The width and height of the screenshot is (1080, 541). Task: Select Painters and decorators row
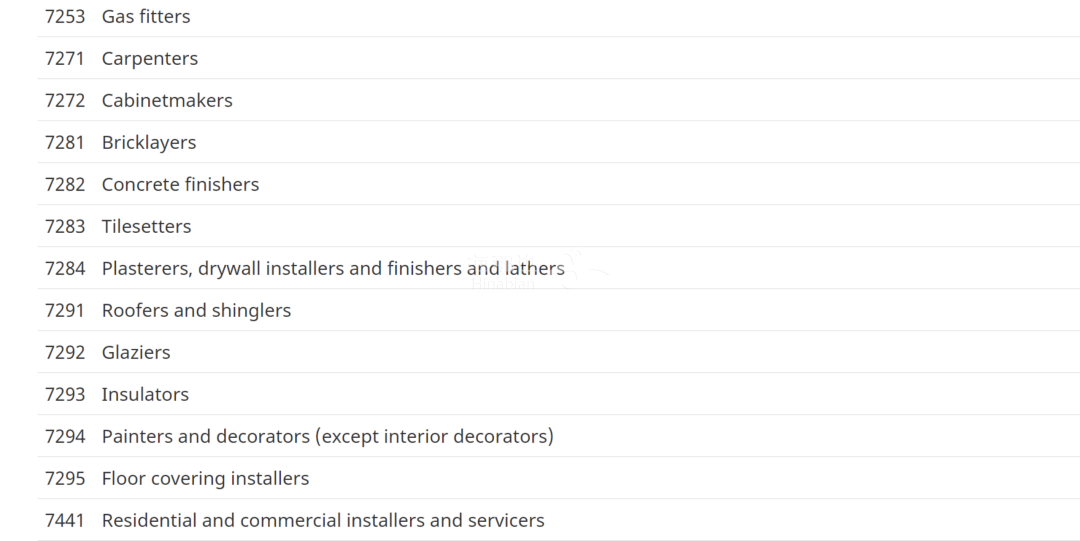(559, 436)
